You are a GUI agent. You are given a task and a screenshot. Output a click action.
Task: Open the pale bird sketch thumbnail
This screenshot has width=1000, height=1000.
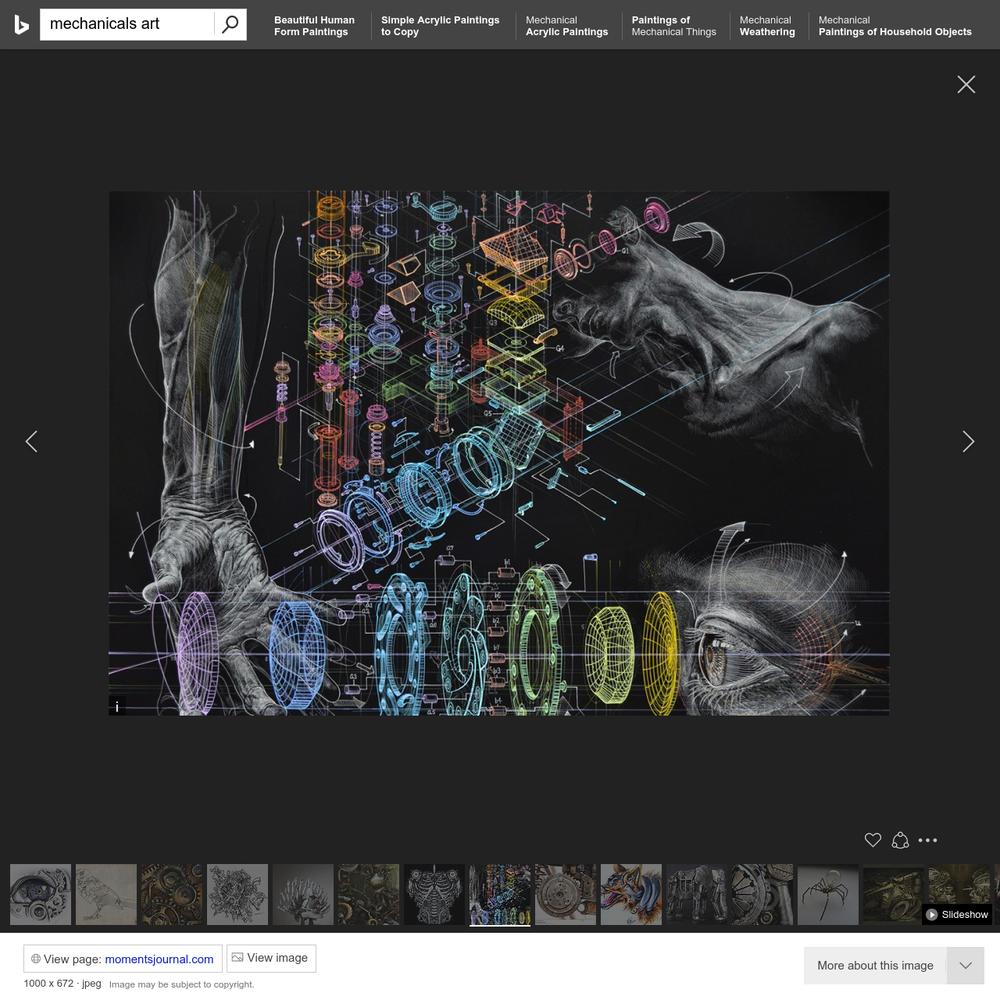click(x=106, y=894)
